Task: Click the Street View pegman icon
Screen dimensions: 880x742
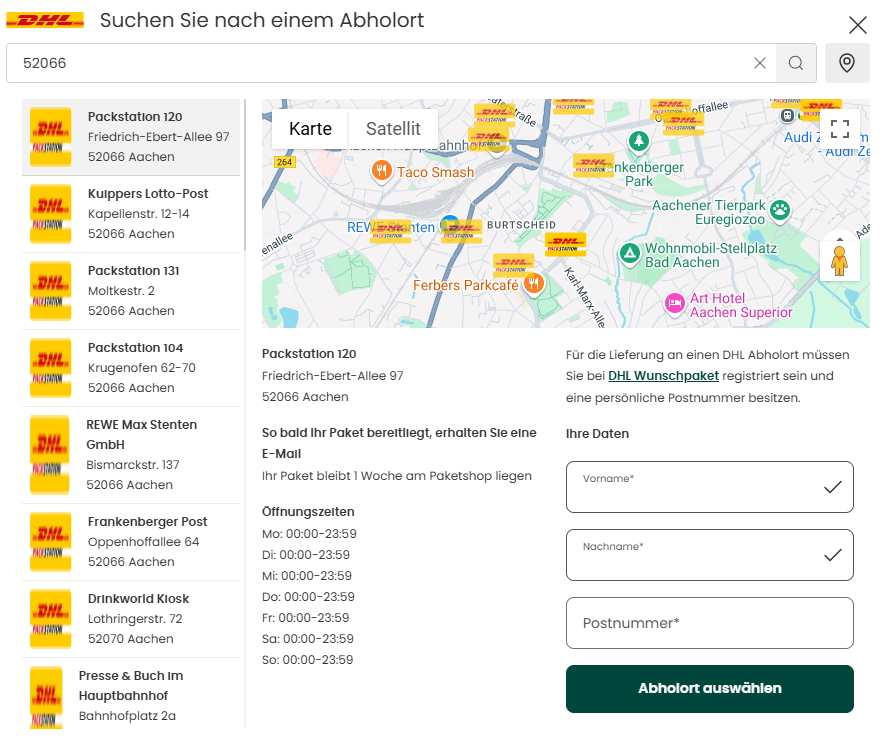Action: coord(840,261)
